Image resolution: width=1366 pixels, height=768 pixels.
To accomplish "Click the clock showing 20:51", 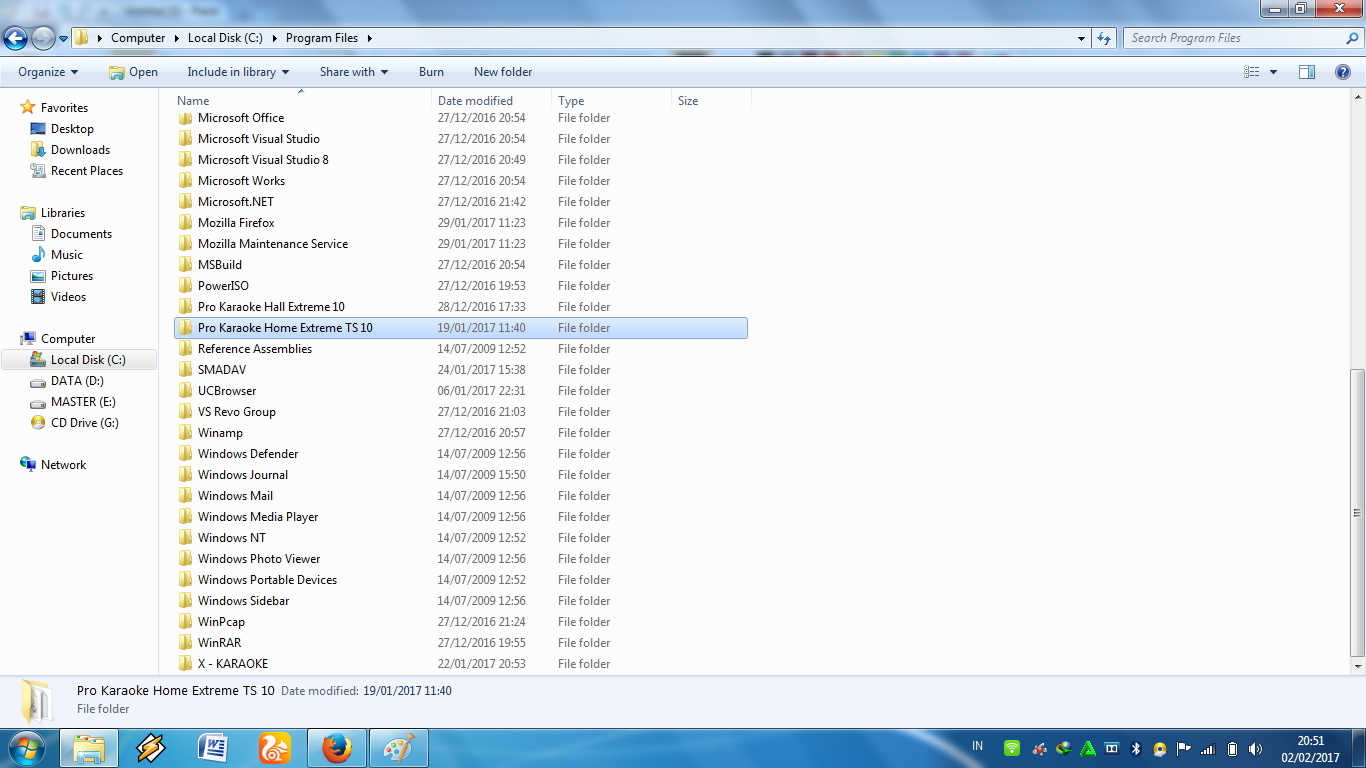I will pyautogui.click(x=1310, y=741).
